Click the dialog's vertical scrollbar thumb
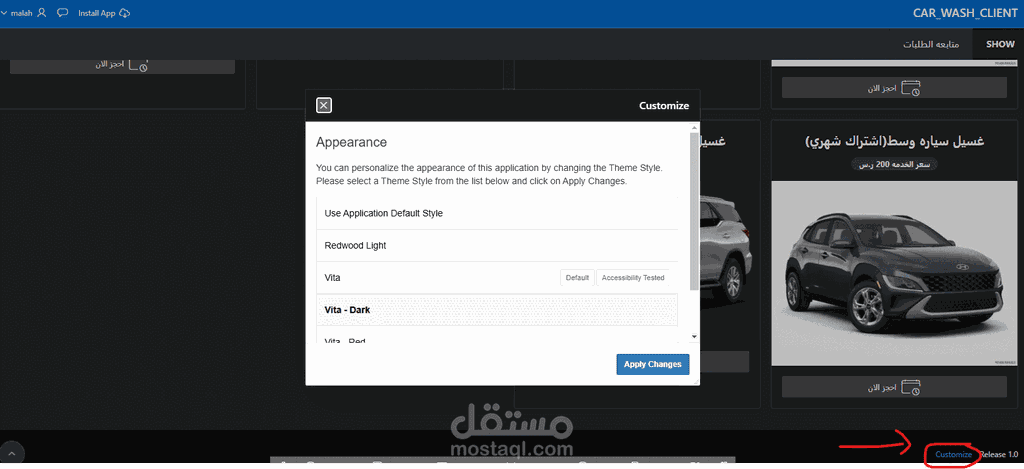 click(694, 212)
